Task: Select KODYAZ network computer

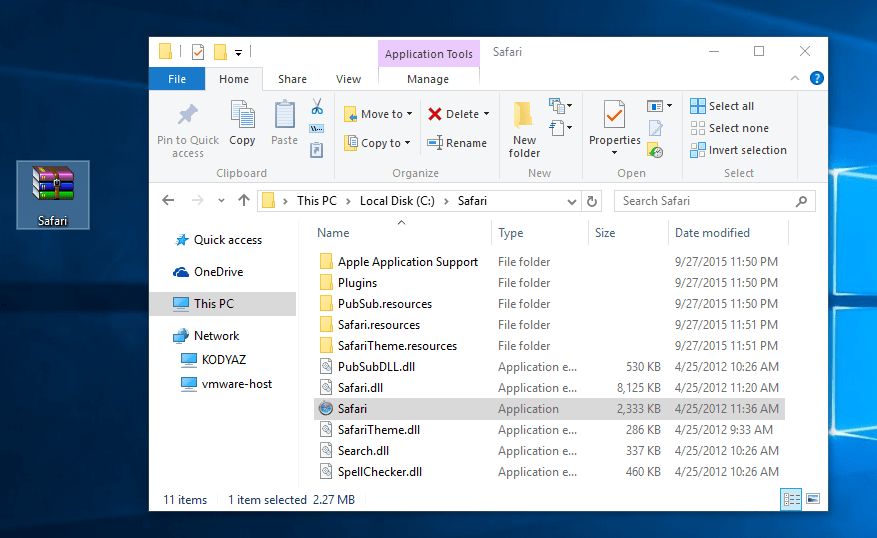Action: click(224, 360)
